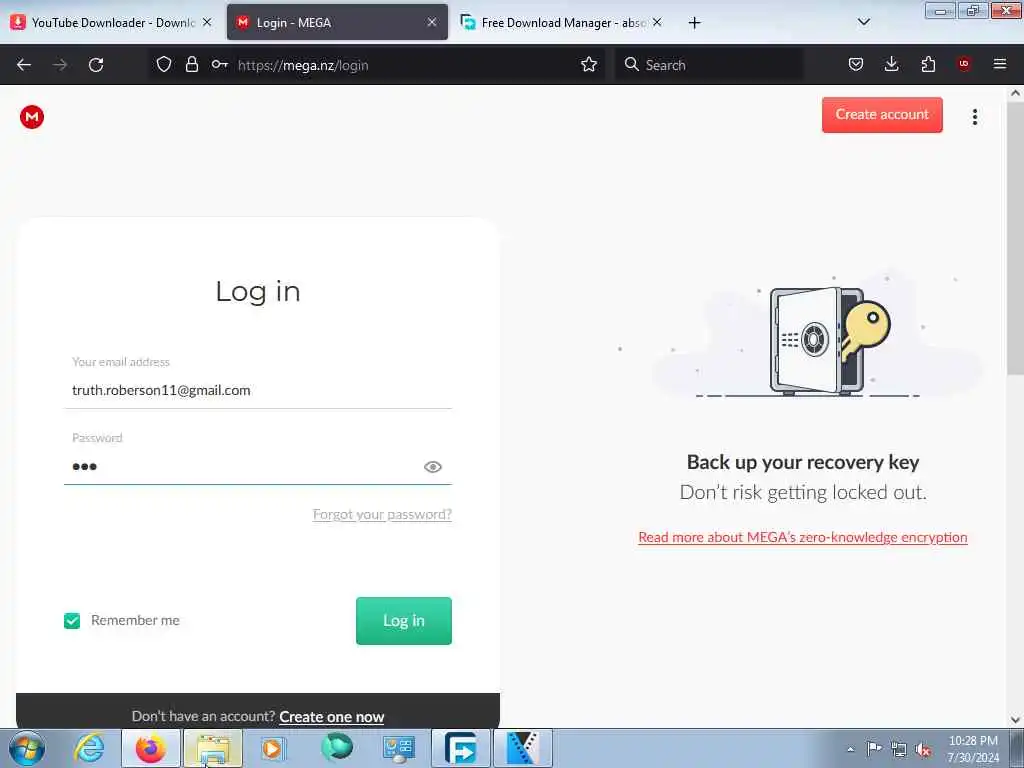
Task: Launch Internet Explorer from the taskbar
Action: pos(89,748)
